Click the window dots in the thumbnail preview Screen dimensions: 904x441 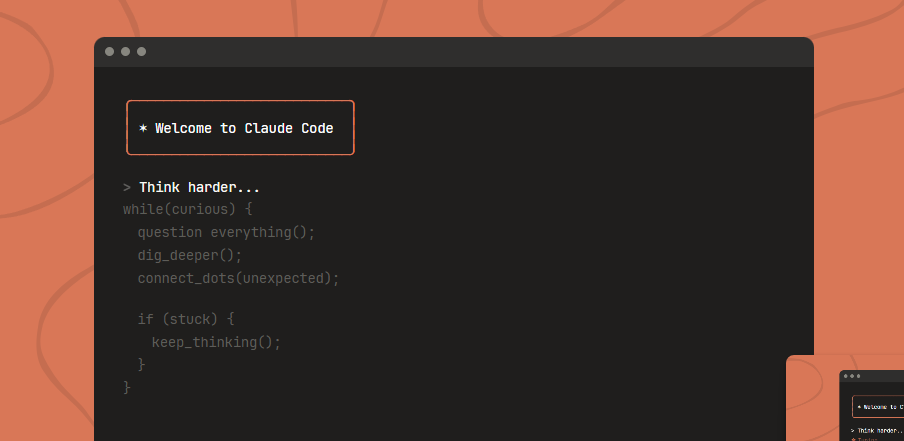pyautogui.click(x=851, y=376)
